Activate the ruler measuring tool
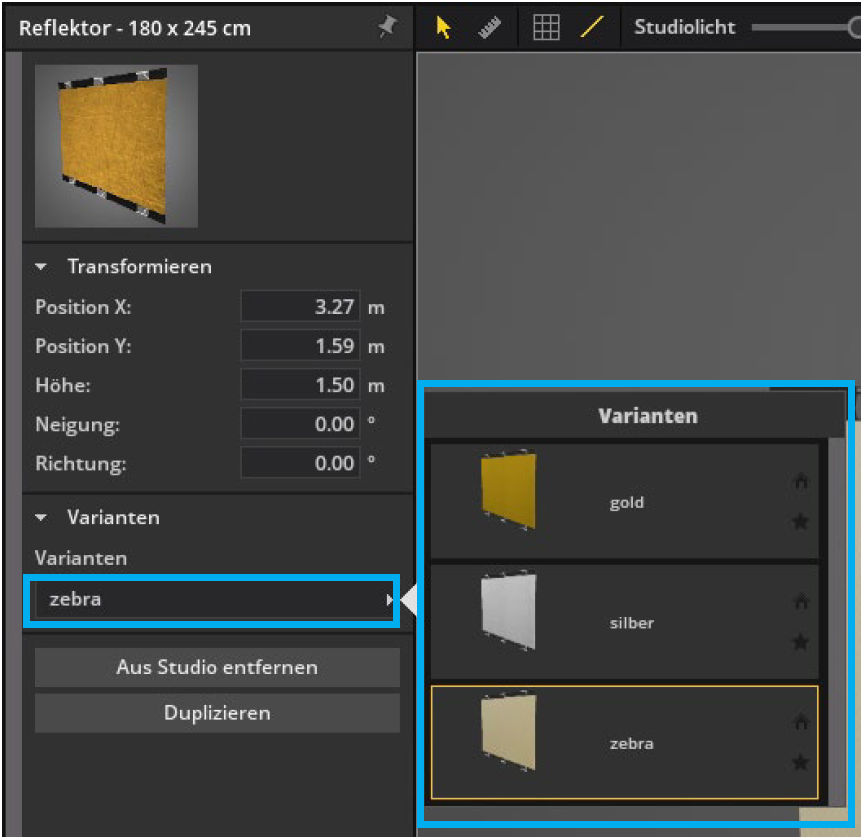This screenshot has width=863, height=839. (x=489, y=28)
